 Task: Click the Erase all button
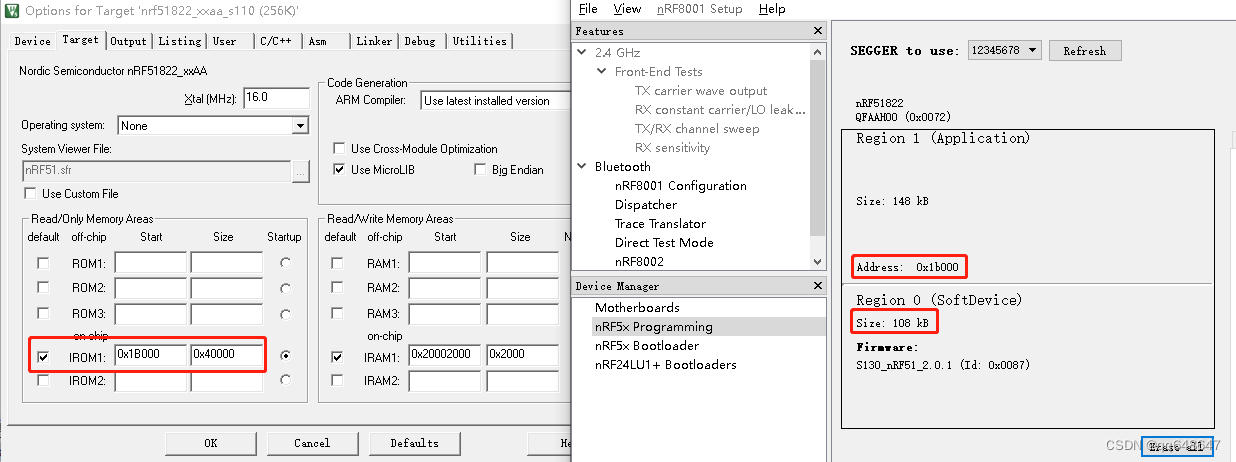tap(1176, 446)
